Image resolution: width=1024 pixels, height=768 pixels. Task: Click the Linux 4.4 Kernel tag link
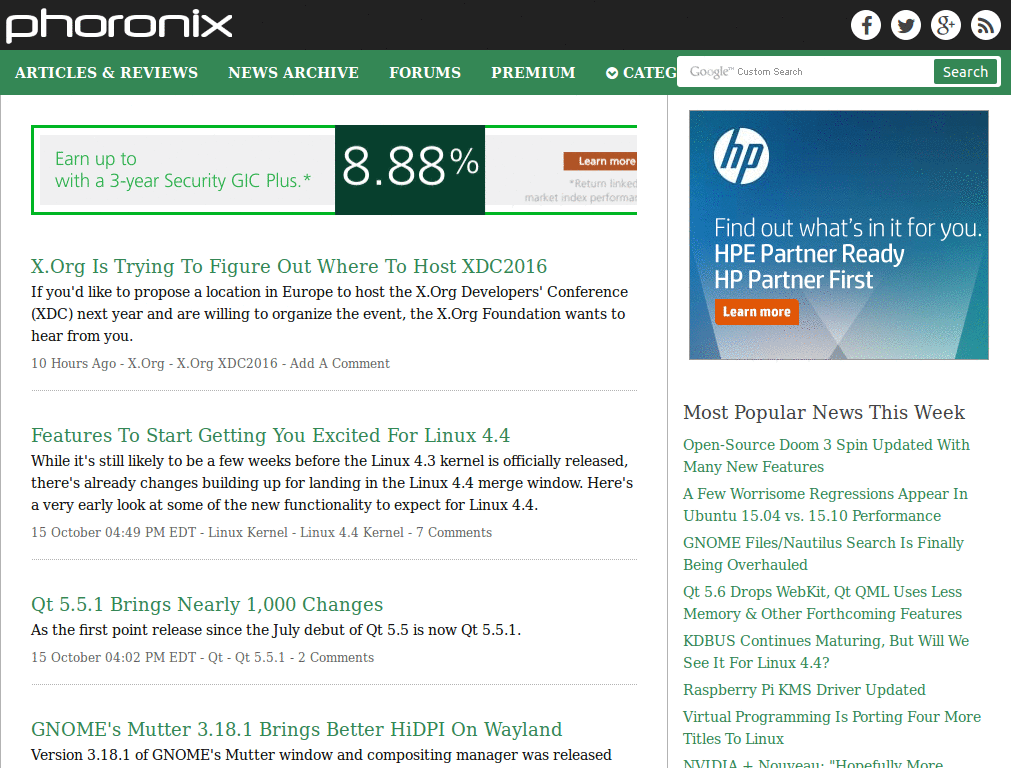tap(352, 532)
